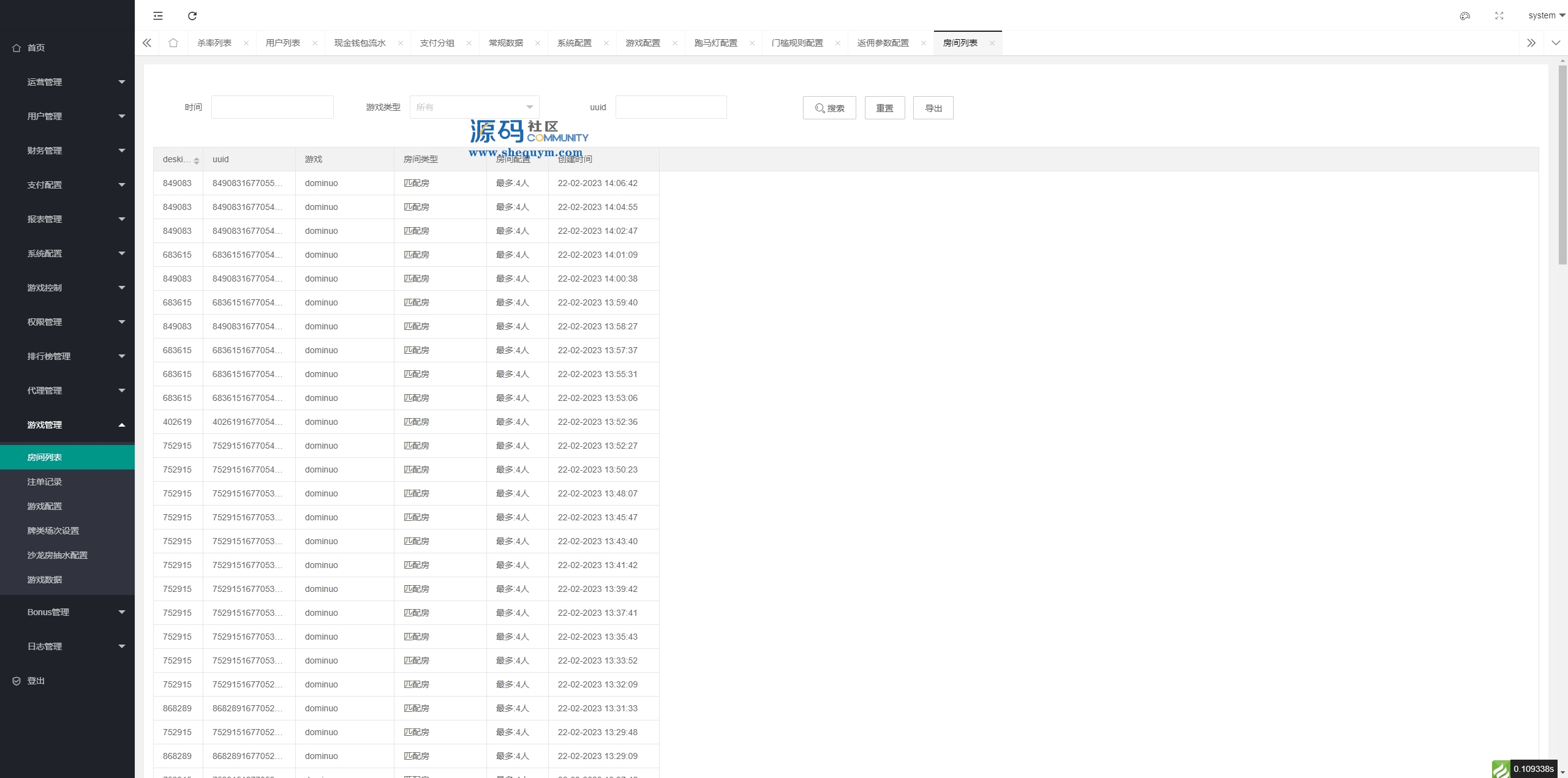This screenshot has height=778, width=1568.
Task: Click the refresh icon in the top bar
Action: coord(192,16)
